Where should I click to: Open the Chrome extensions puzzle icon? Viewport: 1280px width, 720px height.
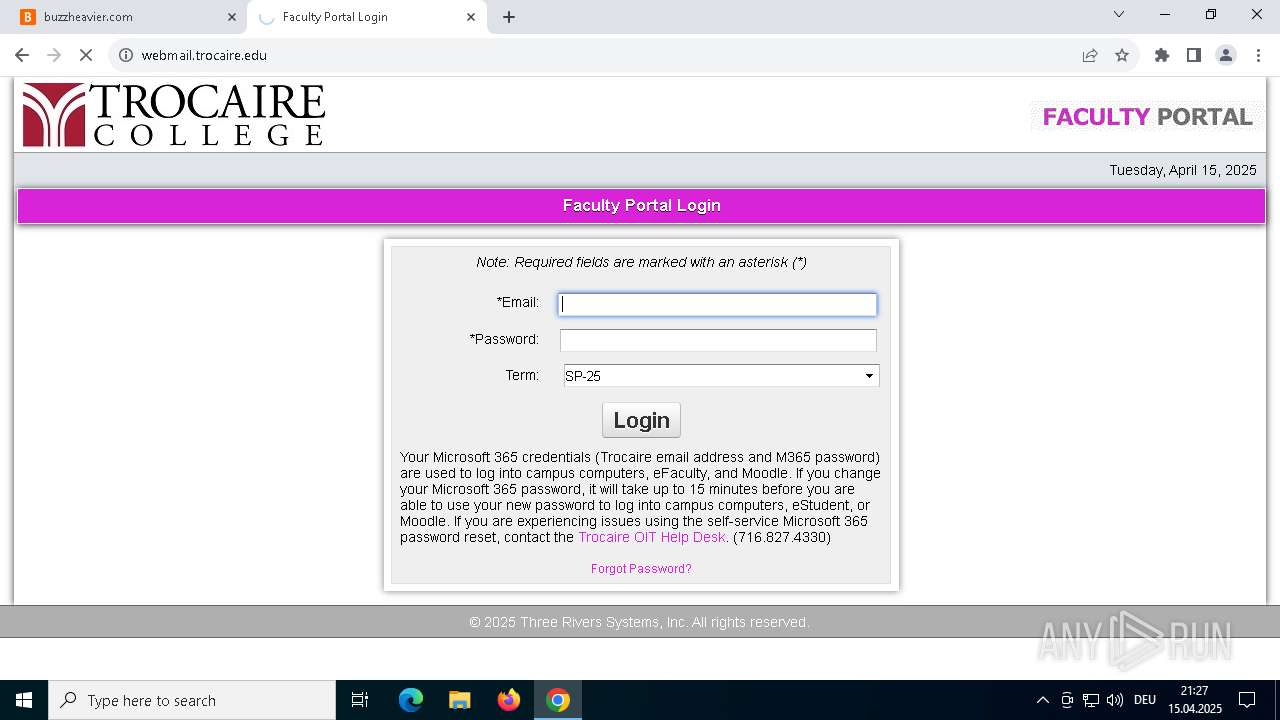pos(1162,55)
